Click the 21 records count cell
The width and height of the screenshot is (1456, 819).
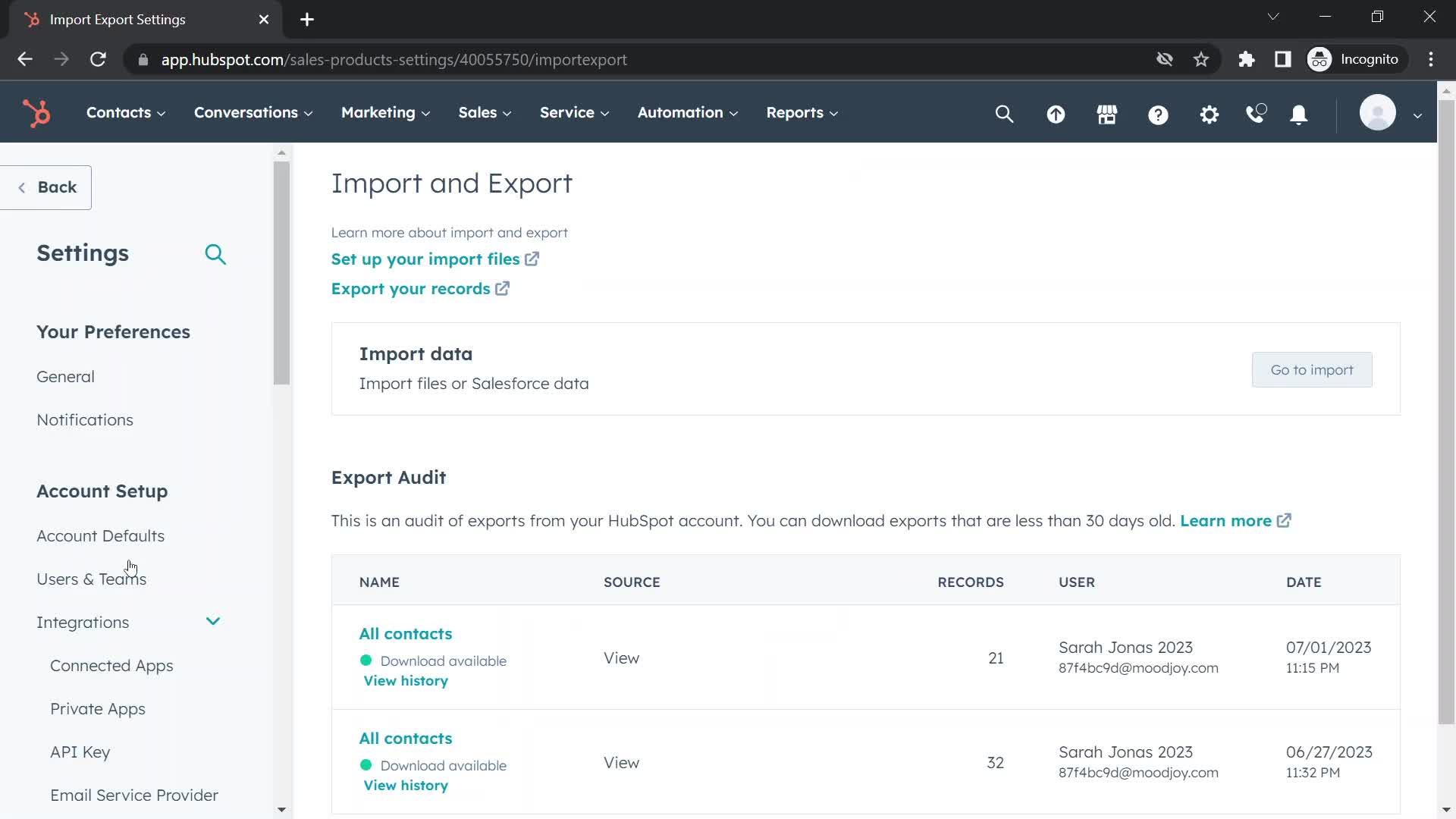(996, 658)
